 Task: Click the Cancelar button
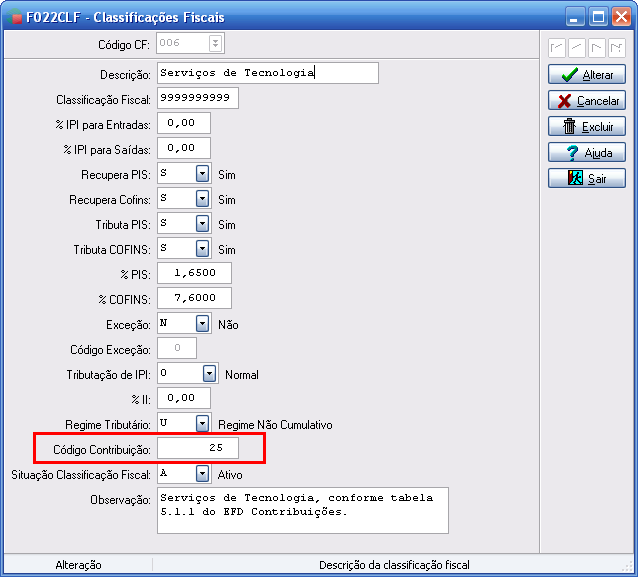pos(587,101)
